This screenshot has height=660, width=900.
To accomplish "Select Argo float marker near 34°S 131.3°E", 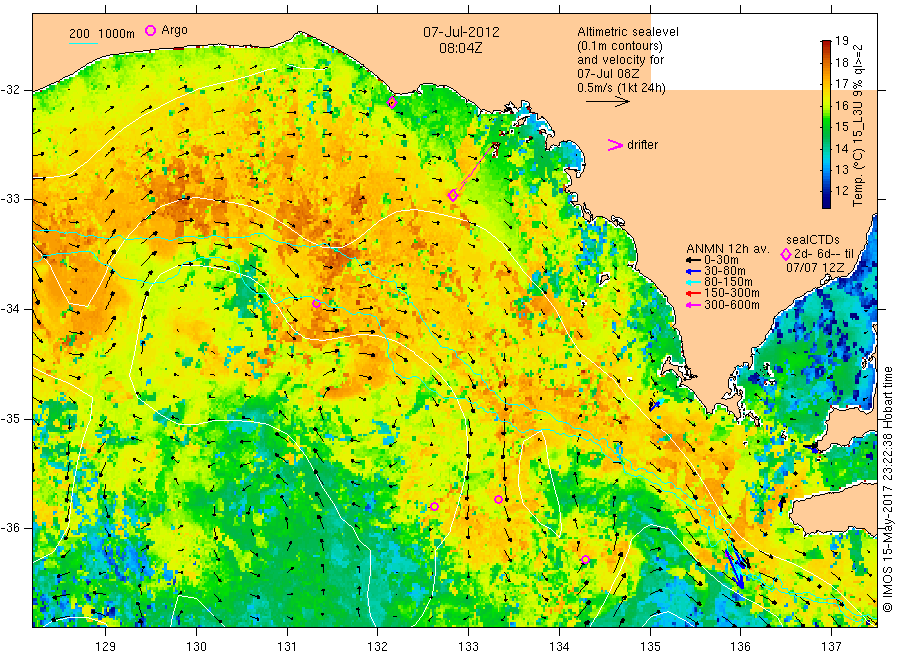I will [316, 304].
